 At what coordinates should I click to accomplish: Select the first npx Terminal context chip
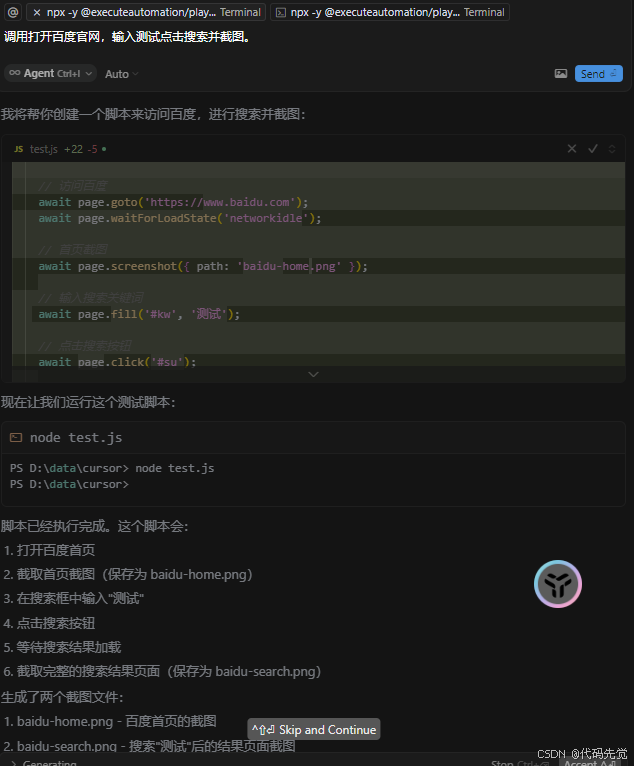coord(146,12)
